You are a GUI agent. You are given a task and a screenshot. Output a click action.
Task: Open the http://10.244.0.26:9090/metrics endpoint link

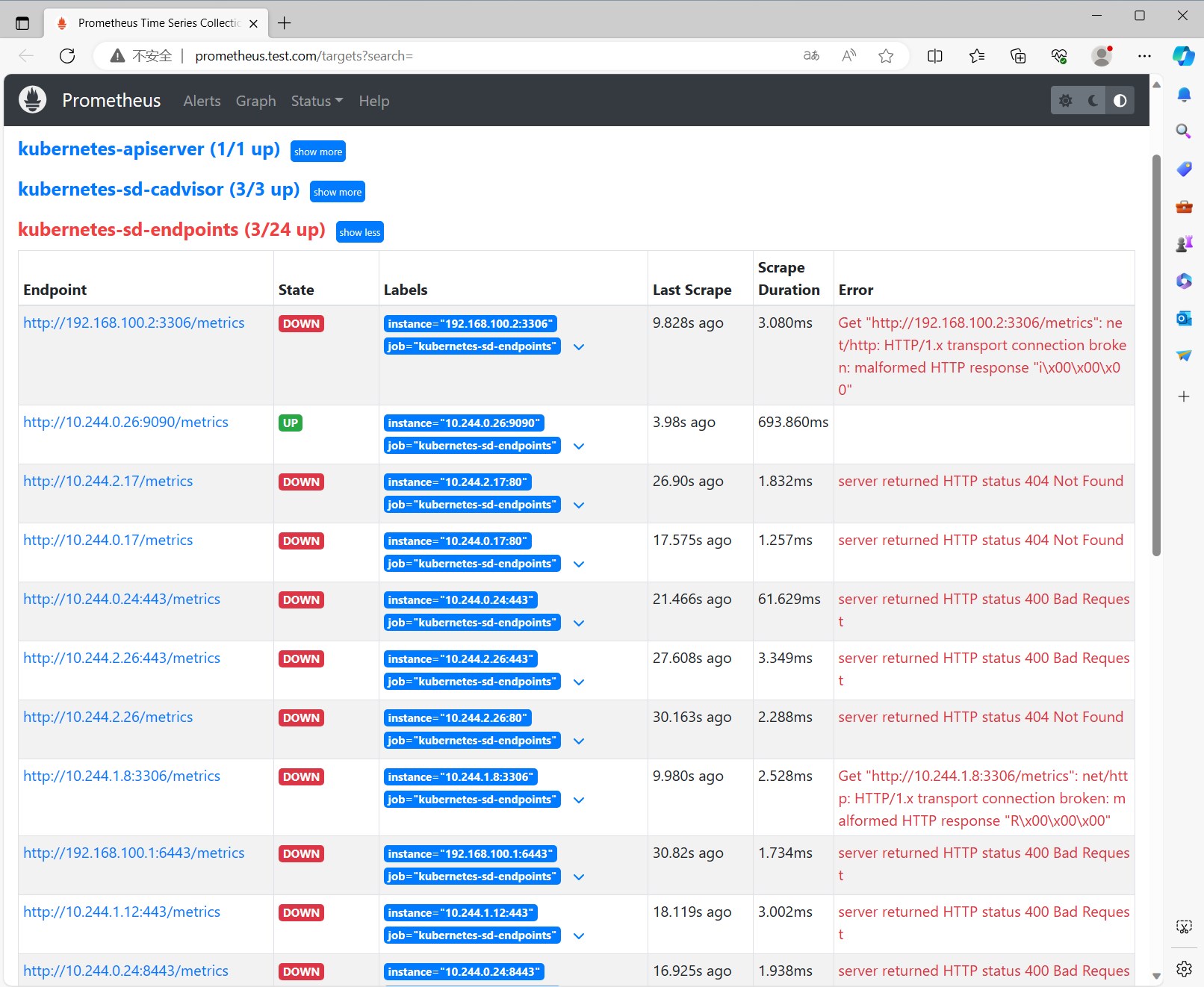click(125, 422)
